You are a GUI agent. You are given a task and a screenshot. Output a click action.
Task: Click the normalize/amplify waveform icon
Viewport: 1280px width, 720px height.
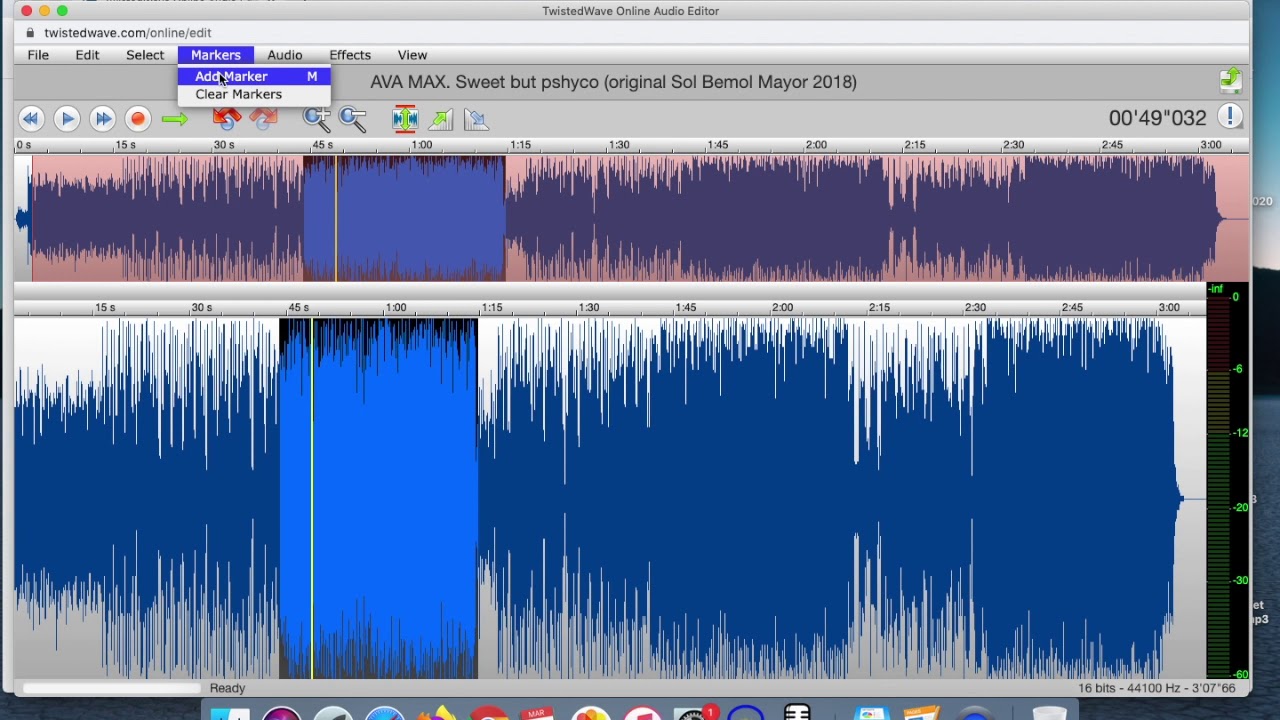click(405, 119)
